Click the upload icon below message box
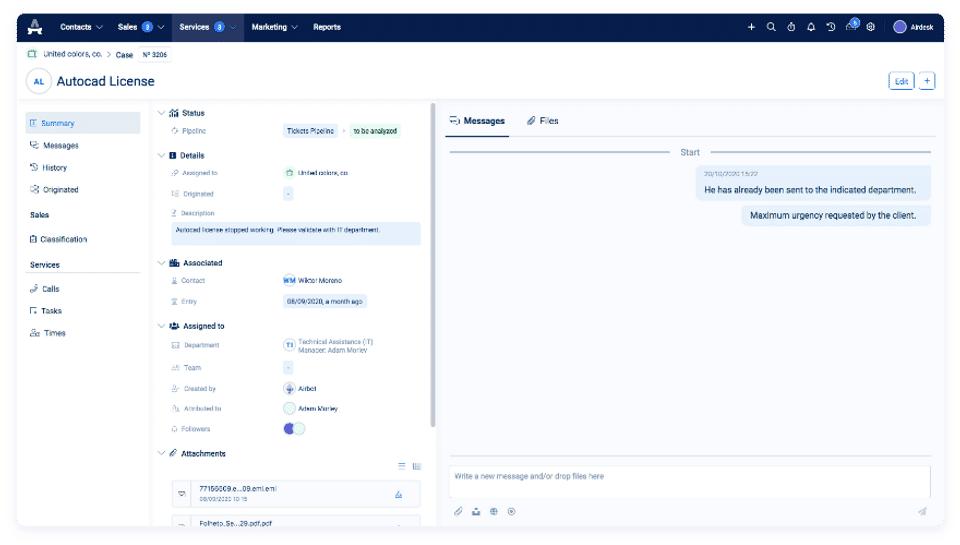960x545 pixels. coord(476,511)
